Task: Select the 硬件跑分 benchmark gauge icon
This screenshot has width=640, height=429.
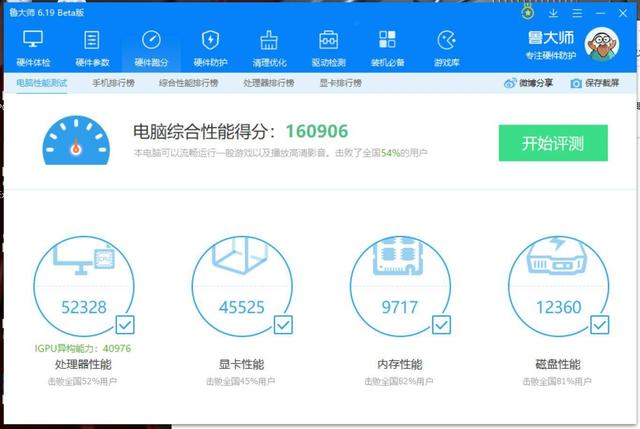Action: pyautogui.click(x=151, y=40)
